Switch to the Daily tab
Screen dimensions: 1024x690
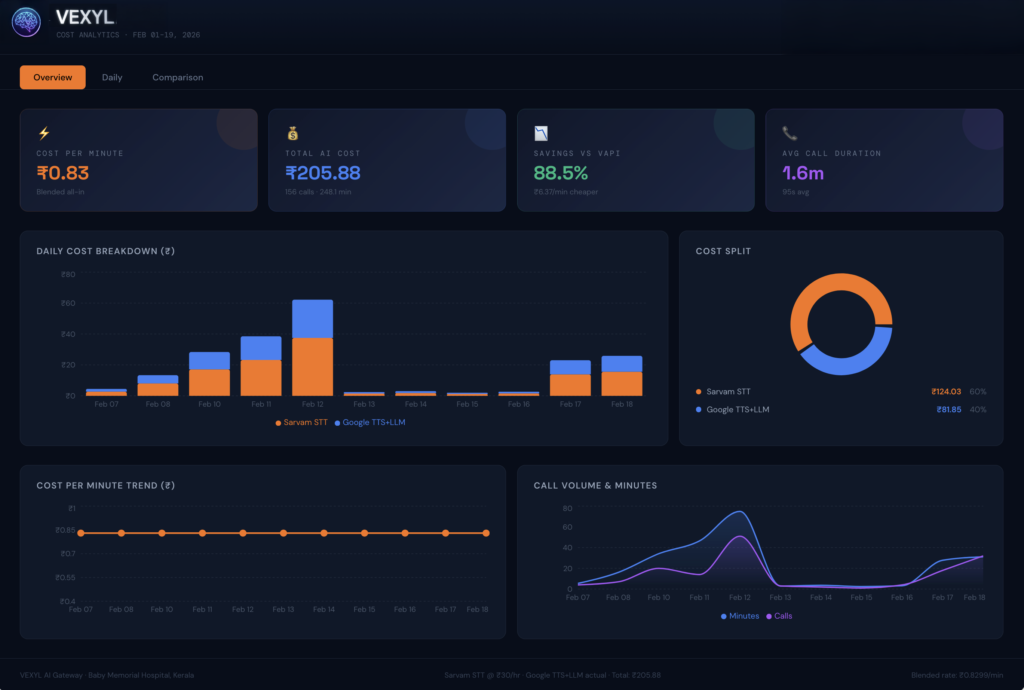coord(112,77)
